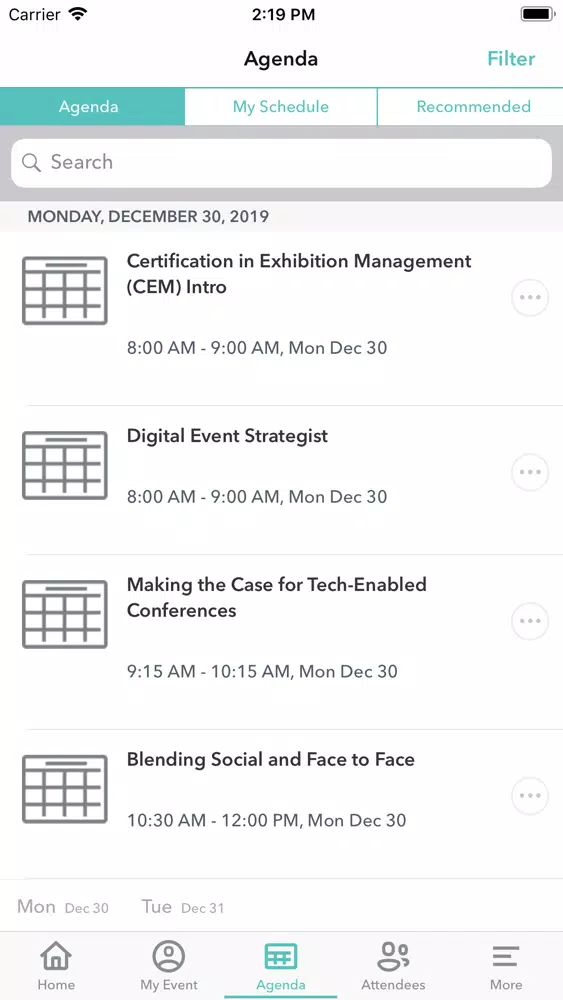
Task: Open the Home tab icon
Action: 56,956
